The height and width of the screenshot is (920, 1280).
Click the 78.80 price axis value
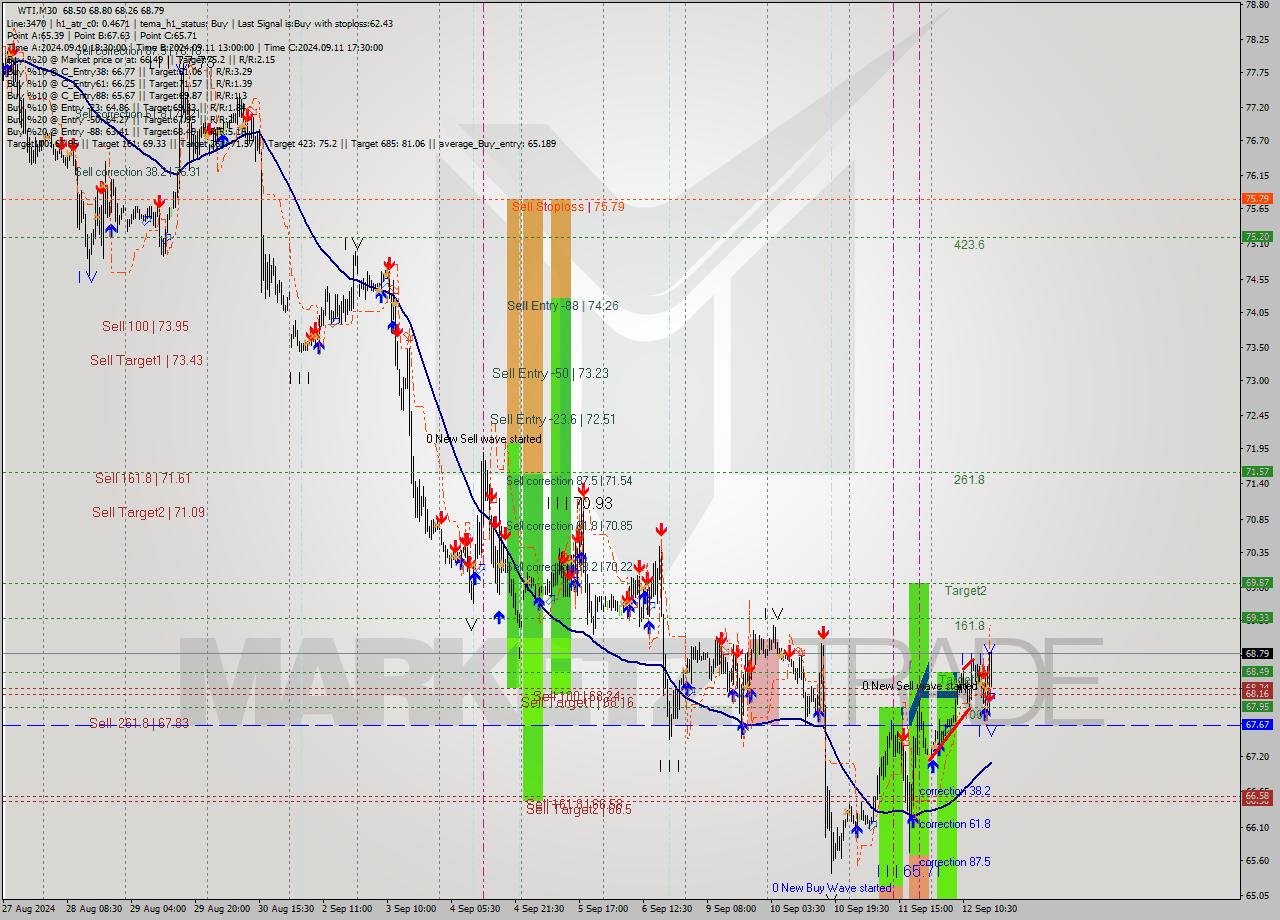[x=1256, y=5]
